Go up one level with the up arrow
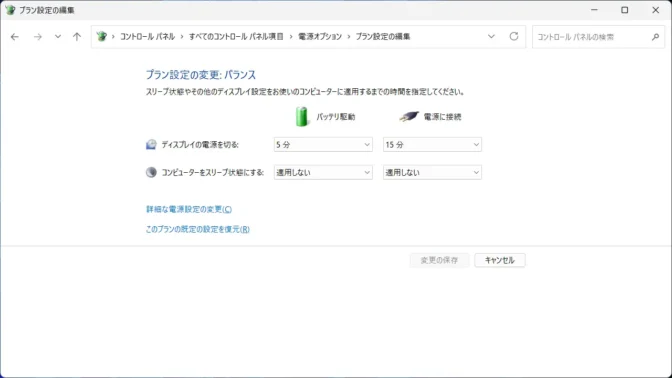 [77, 37]
